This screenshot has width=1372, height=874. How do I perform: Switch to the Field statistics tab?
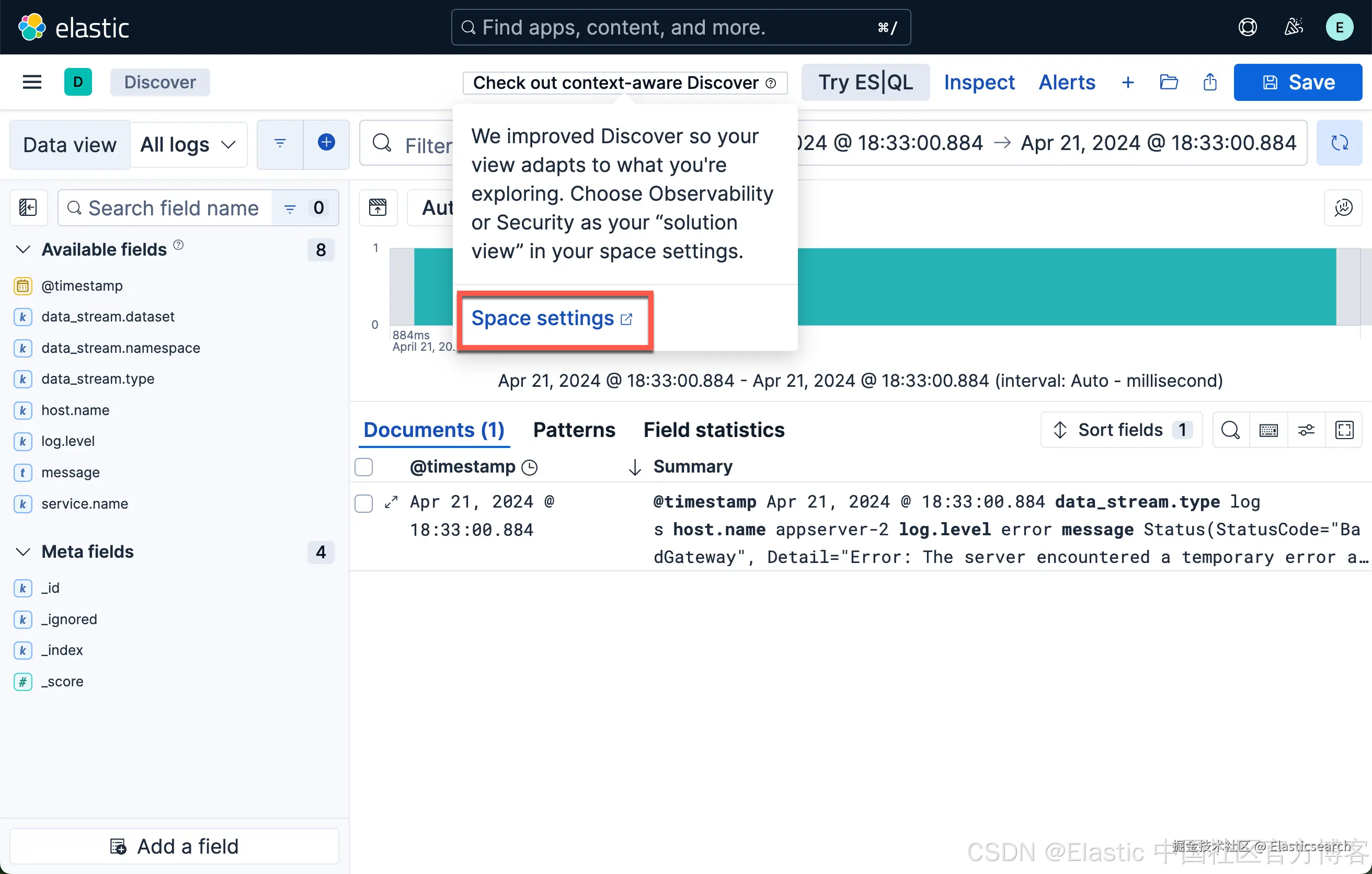pos(713,430)
